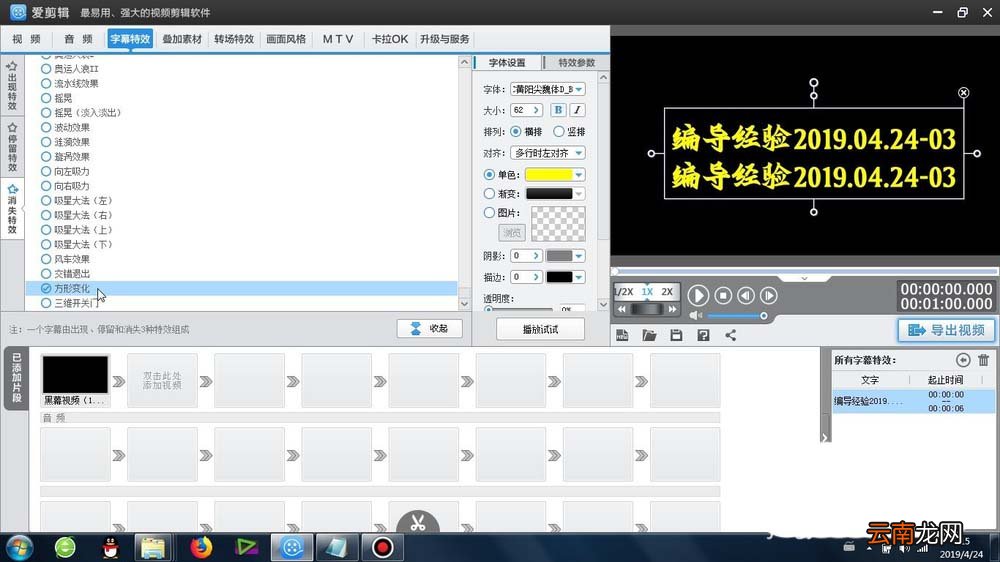Mute the preview volume speaker icon

click(x=695, y=315)
